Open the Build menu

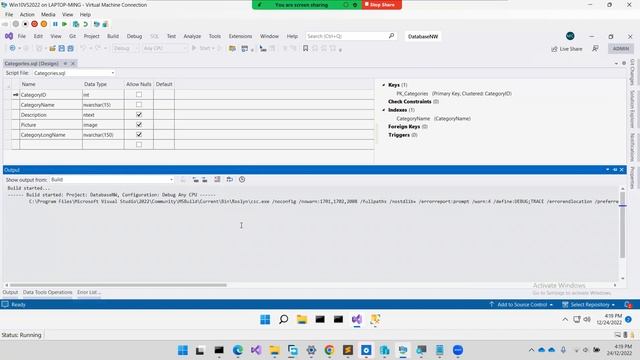click(x=113, y=36)
